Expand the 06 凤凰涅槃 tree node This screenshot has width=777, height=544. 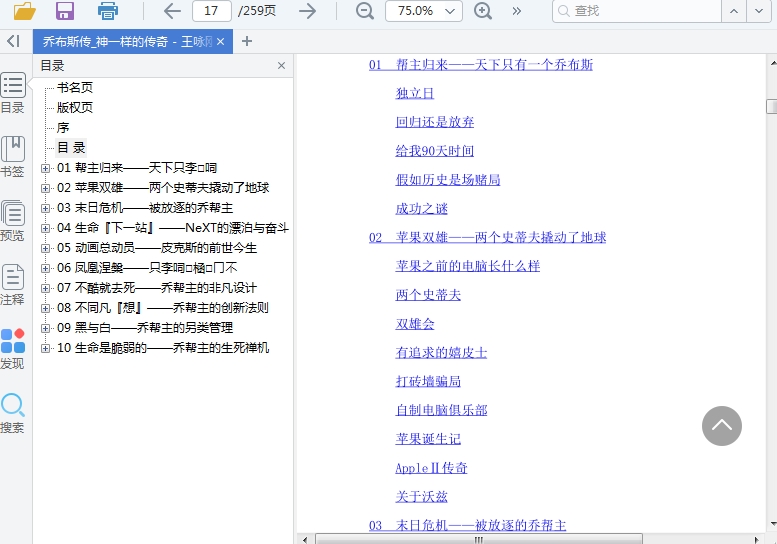click(x=45, y=268)
